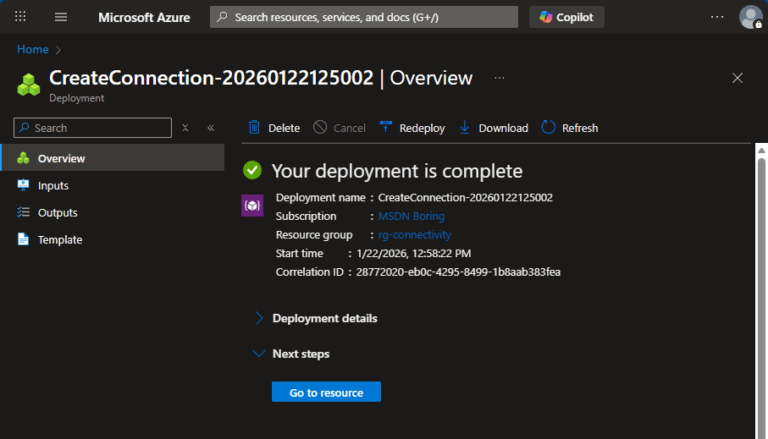Delete the deployment
The height and width of the screenshot is (439, 768).
(274, 128)
